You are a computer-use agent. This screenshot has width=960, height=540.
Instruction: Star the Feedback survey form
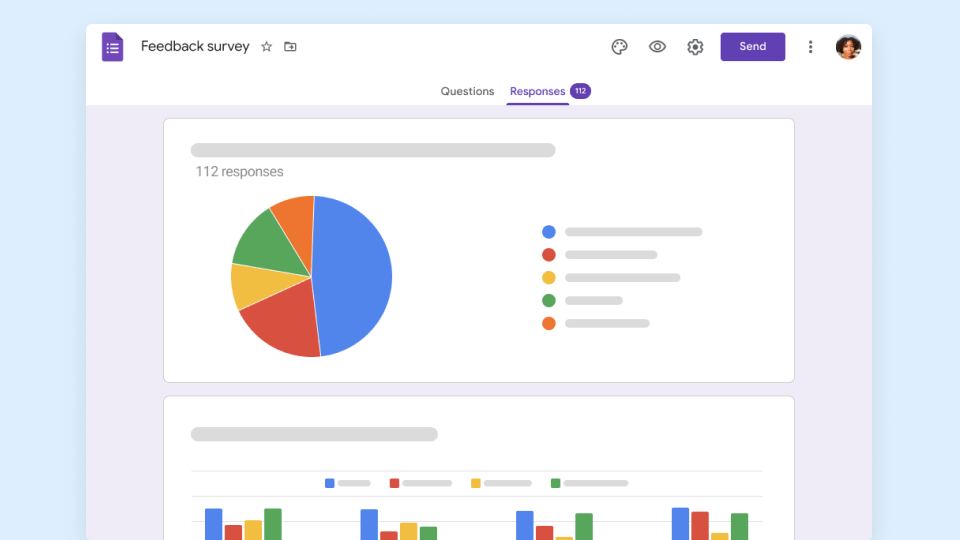coord(266,47)
